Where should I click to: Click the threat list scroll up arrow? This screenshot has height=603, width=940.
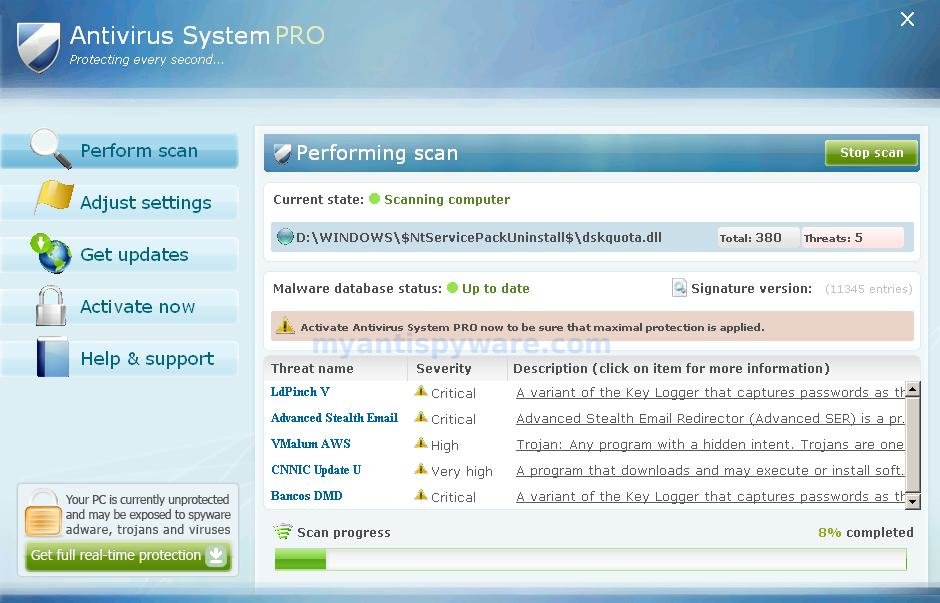[912, 388]
